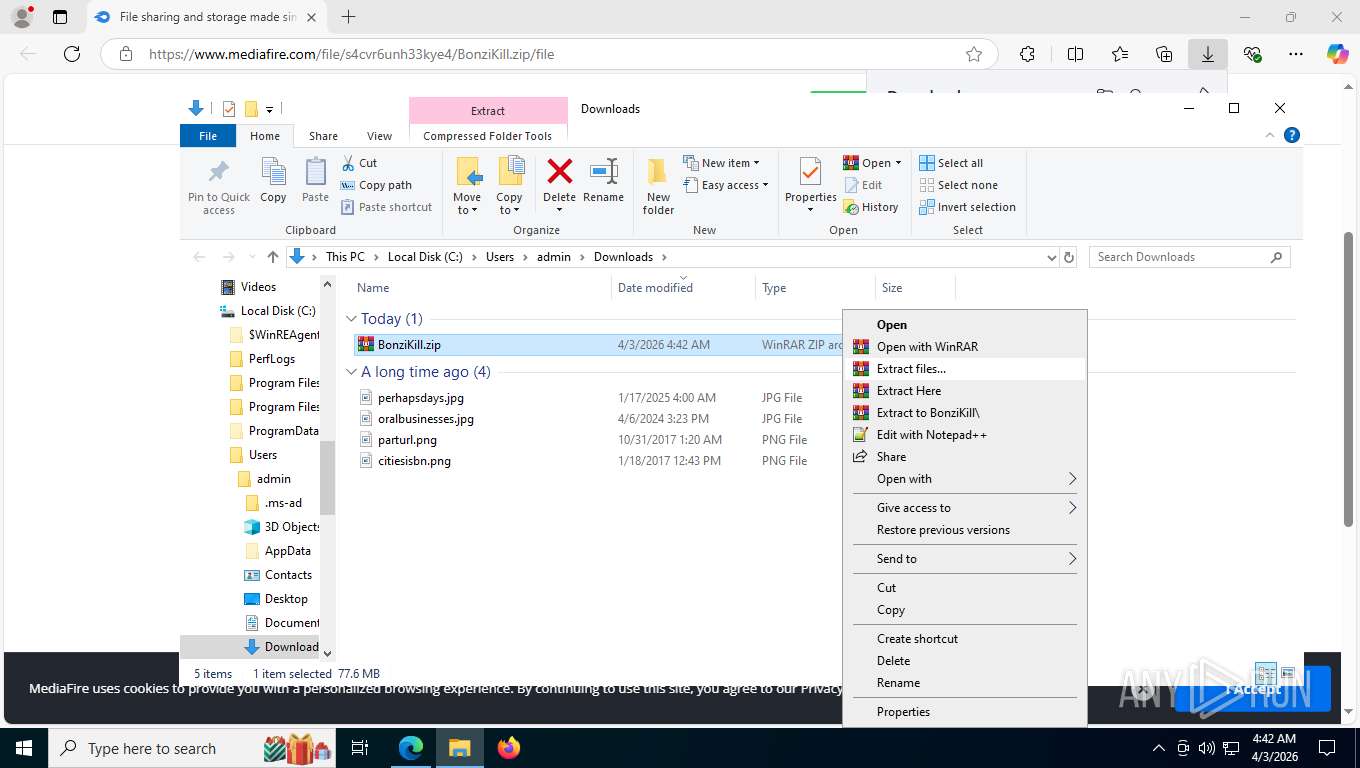Switch to the Share ribbon tab

(323, 136)
